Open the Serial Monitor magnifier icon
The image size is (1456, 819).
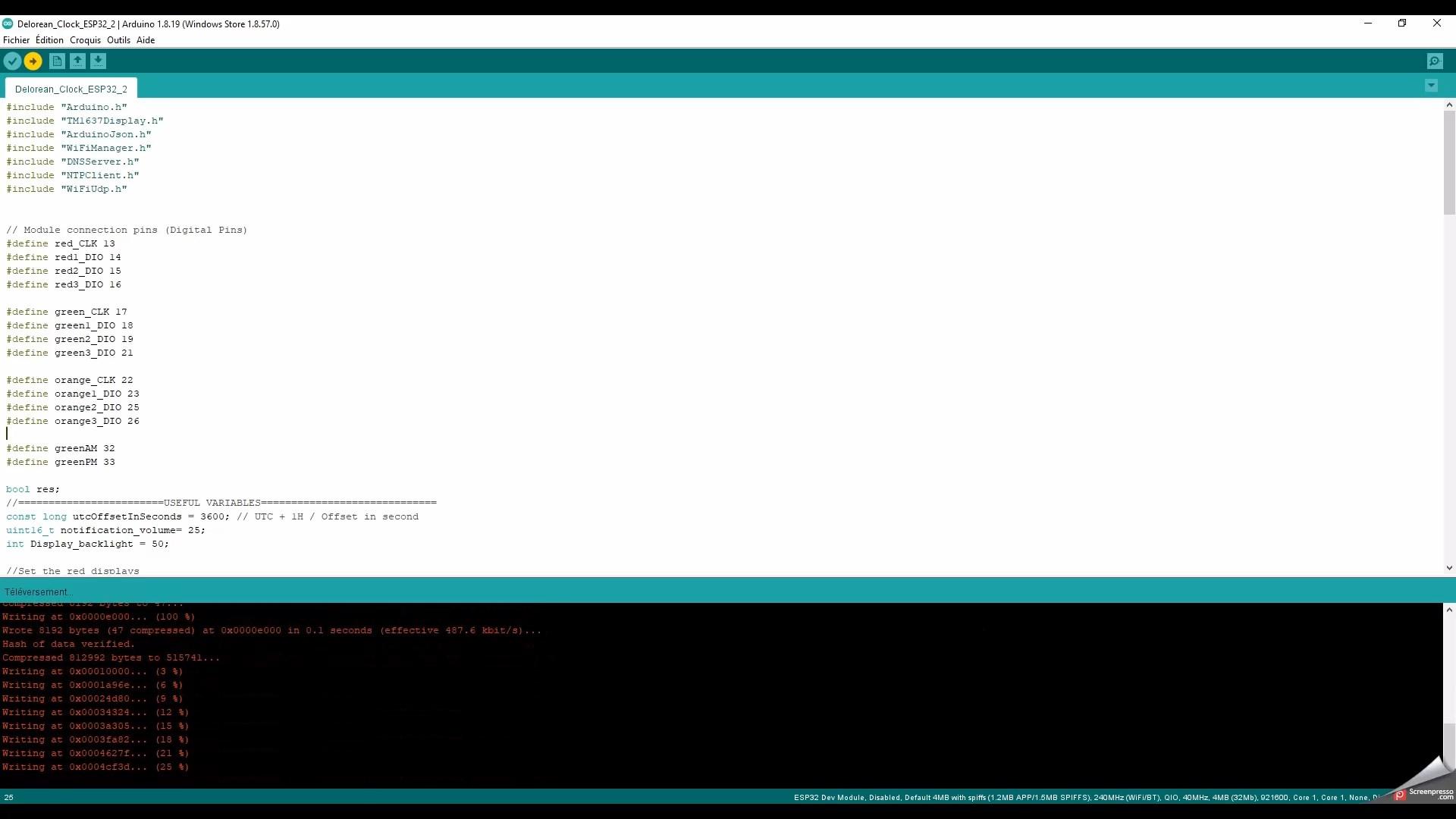point(1434,61)
